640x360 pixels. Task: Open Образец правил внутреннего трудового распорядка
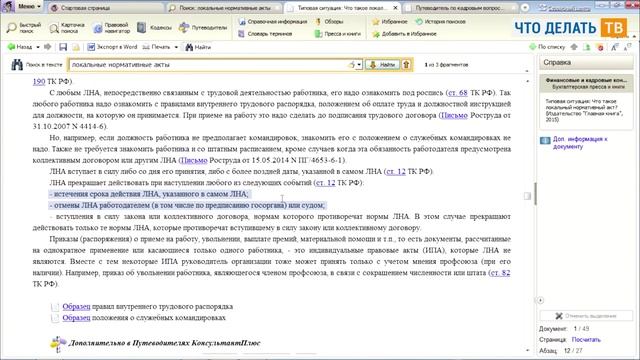76,306
